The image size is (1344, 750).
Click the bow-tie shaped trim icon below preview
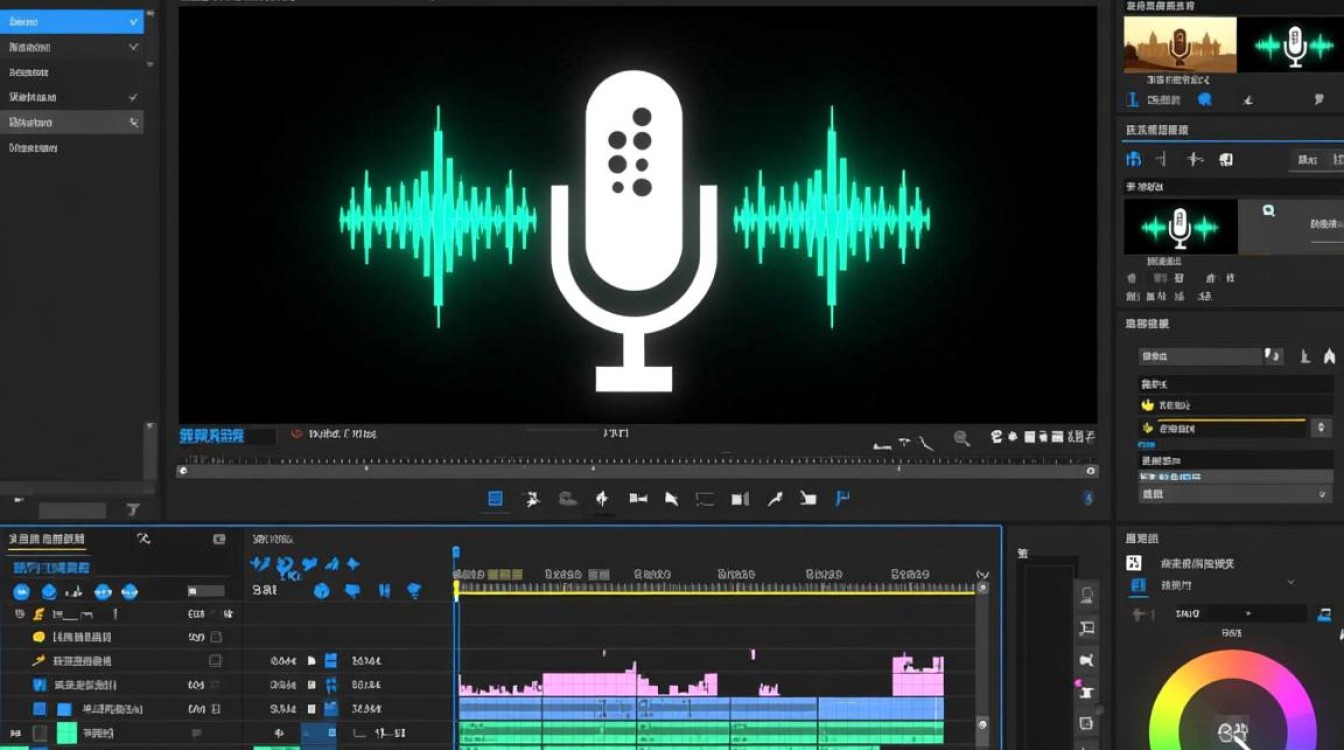[638, 498]
